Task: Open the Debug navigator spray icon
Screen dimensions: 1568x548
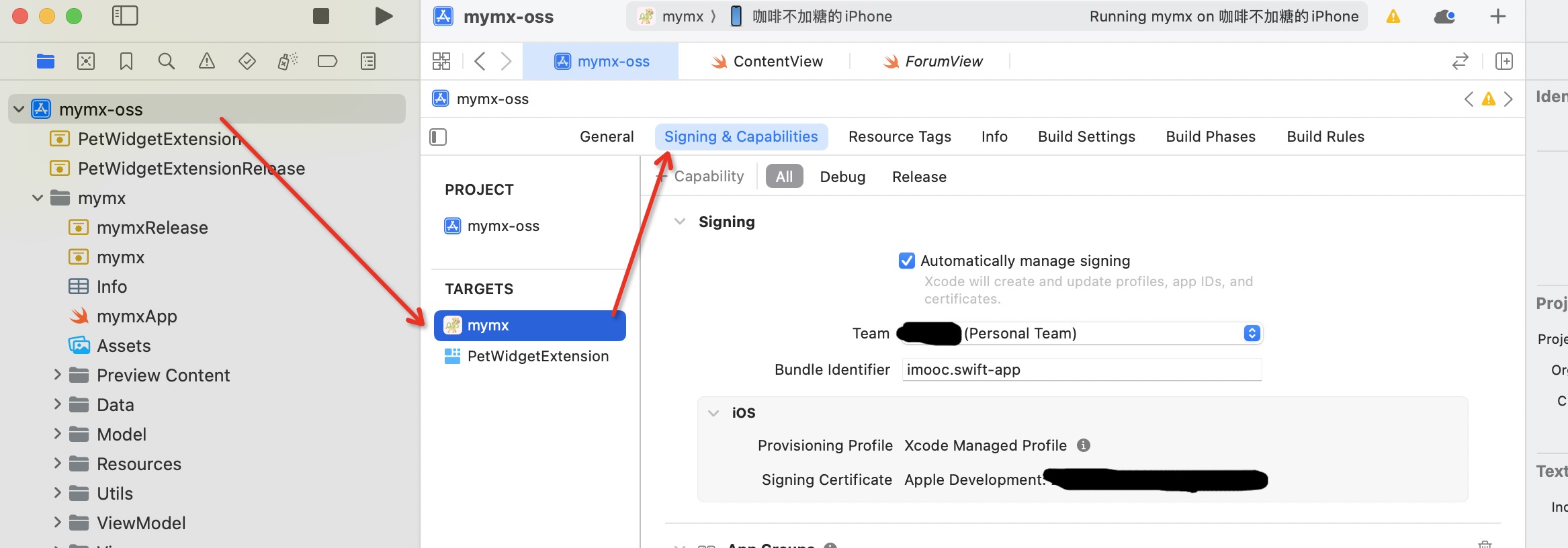Action: coord(288,61)
